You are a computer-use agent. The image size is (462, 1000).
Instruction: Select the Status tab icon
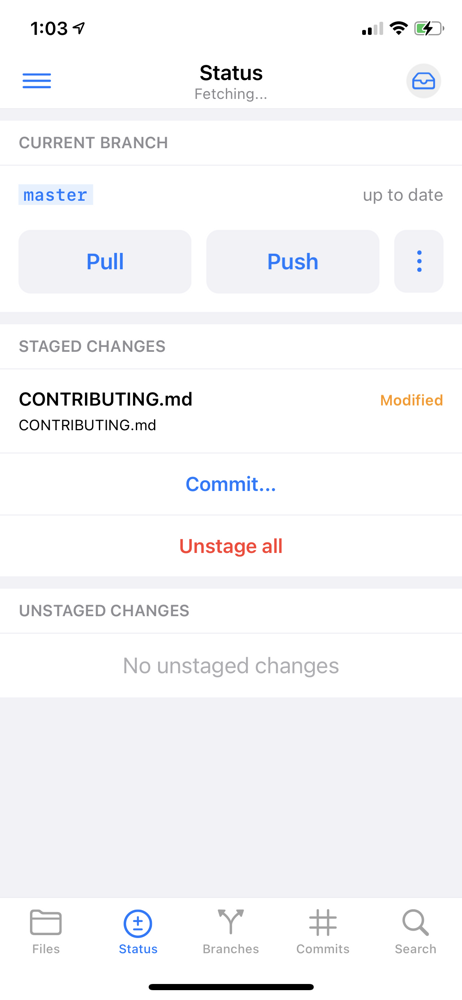[x=138, y=923]
